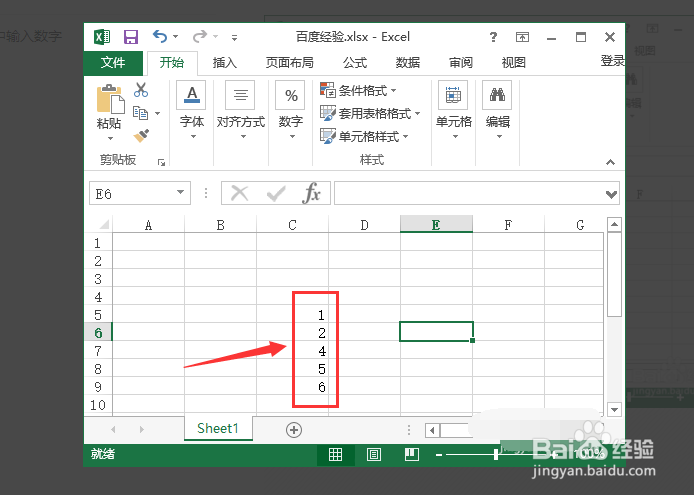Select cell C7 containing 4
The width and height of the screenshot is (694, 495).
[x=293, y=351]
